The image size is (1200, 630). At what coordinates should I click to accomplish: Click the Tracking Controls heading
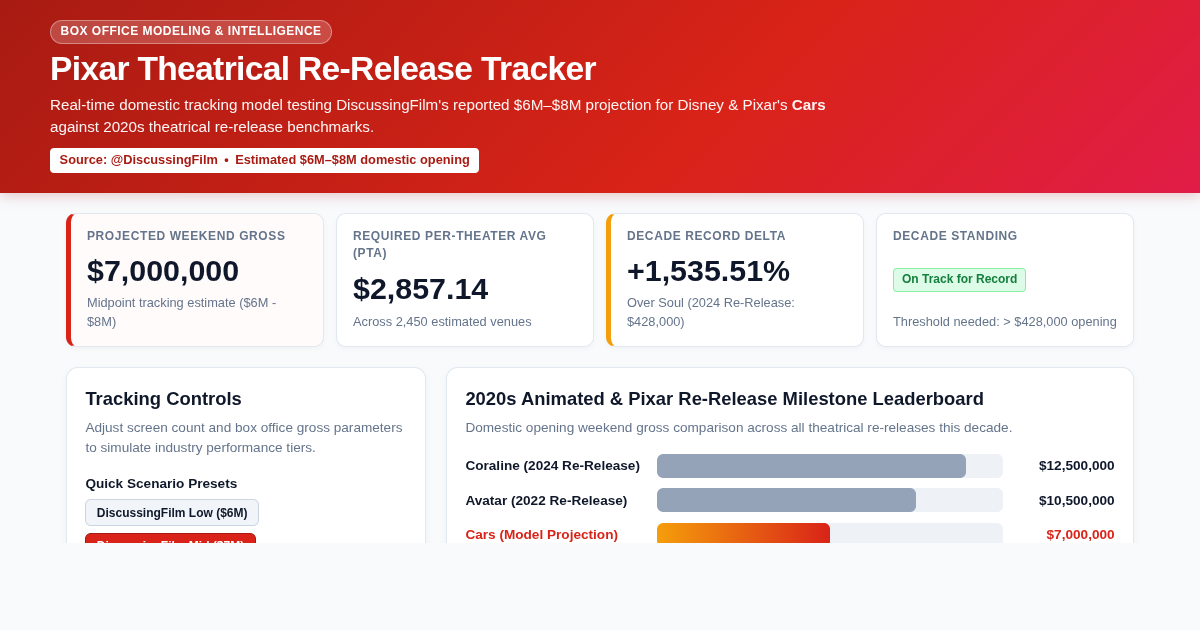(163, 399)
